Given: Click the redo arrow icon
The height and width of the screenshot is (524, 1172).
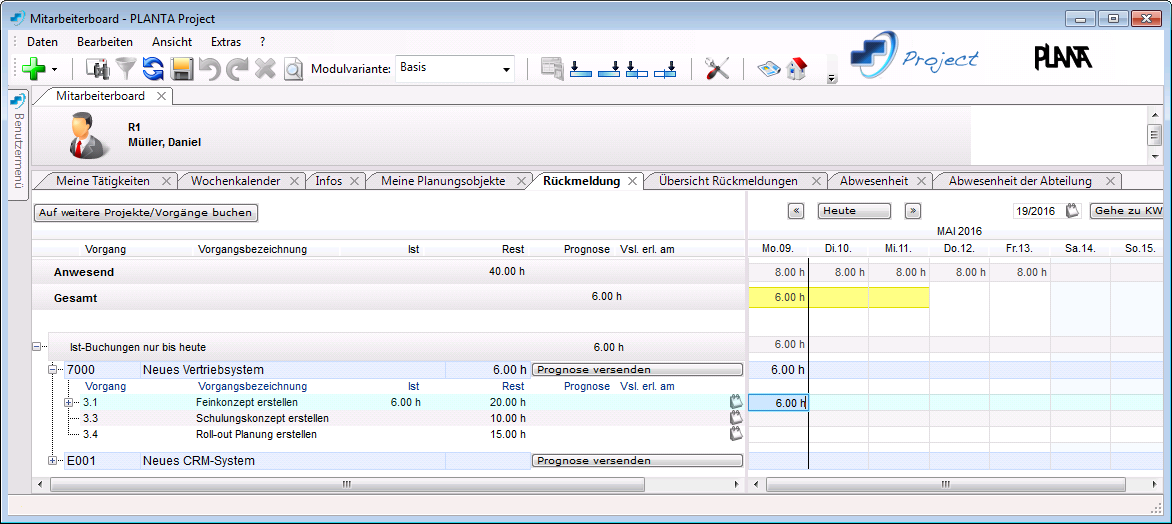Looking at the screenshot, I should (237, 69).
